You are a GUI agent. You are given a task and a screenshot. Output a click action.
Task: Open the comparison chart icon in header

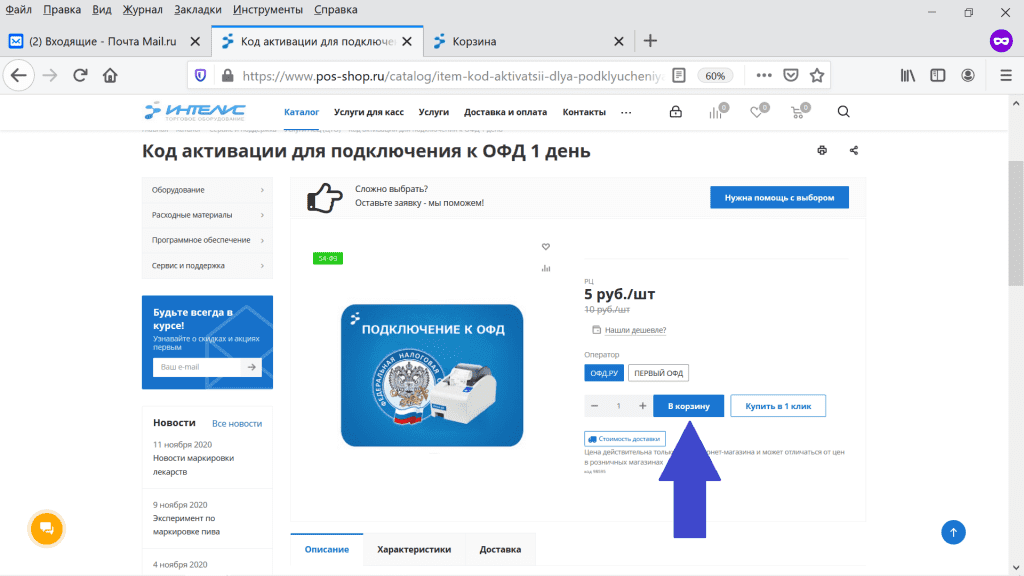point(716,112)
